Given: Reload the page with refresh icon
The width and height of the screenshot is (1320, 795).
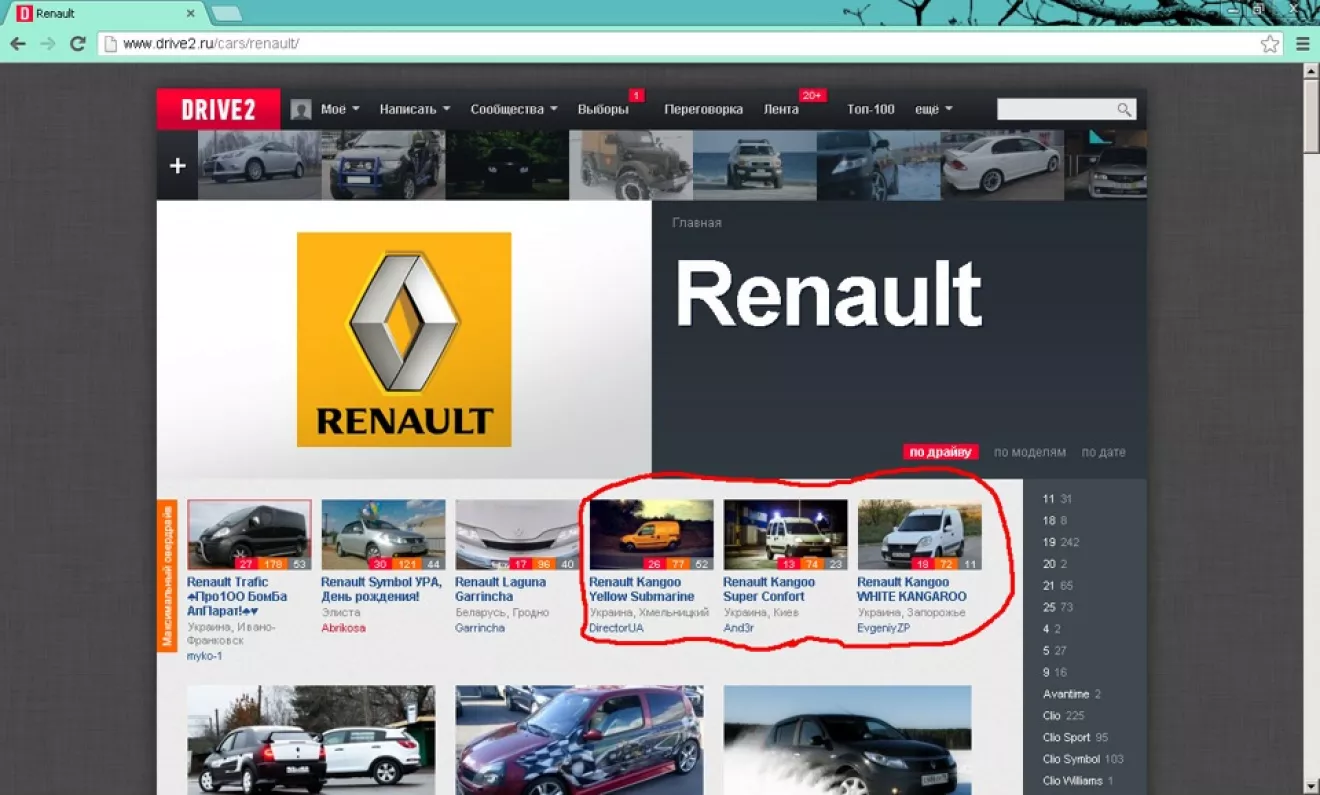Looking at the screenshot, I should point(77,44).
